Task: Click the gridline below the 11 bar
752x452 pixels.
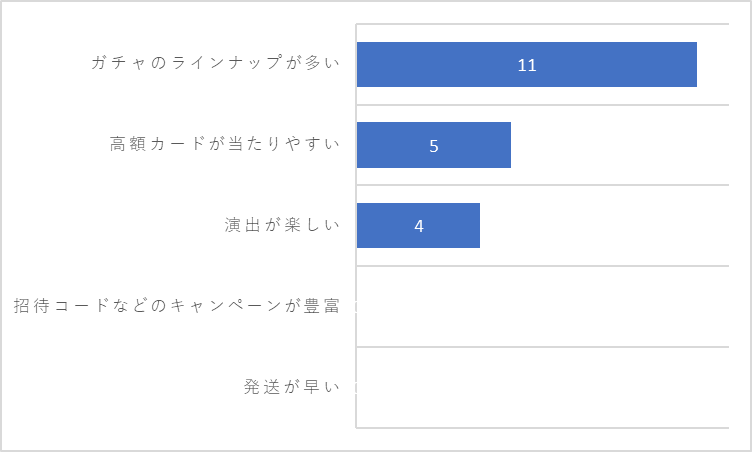Action: click(542, 105)
